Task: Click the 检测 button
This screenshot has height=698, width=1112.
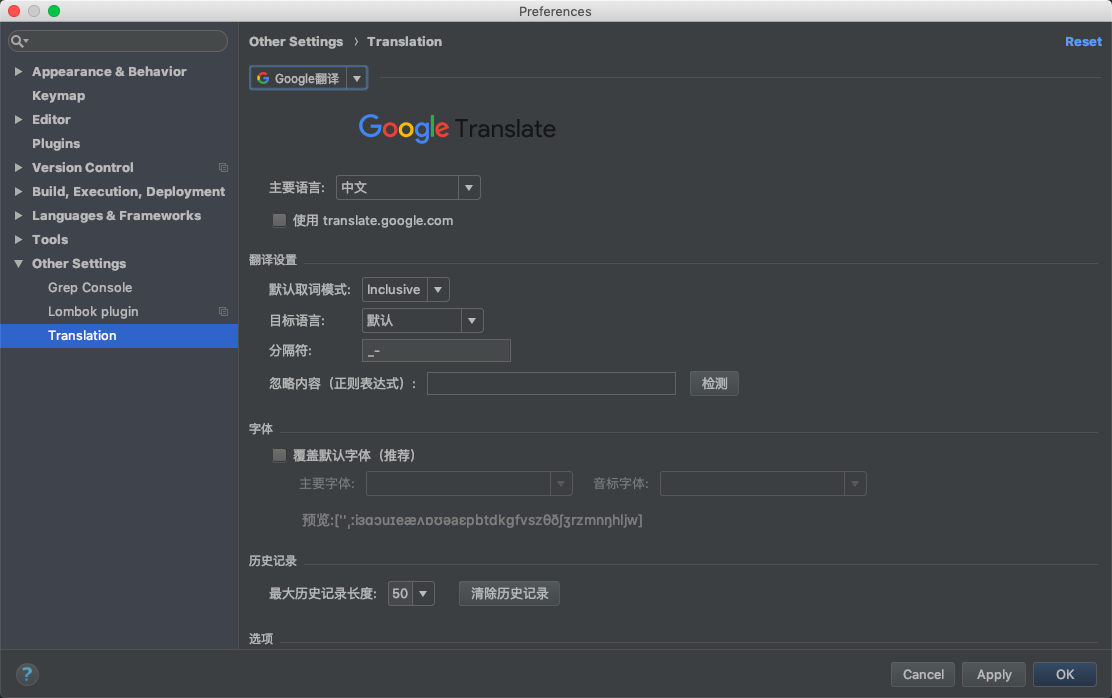Action: point(714,384)
